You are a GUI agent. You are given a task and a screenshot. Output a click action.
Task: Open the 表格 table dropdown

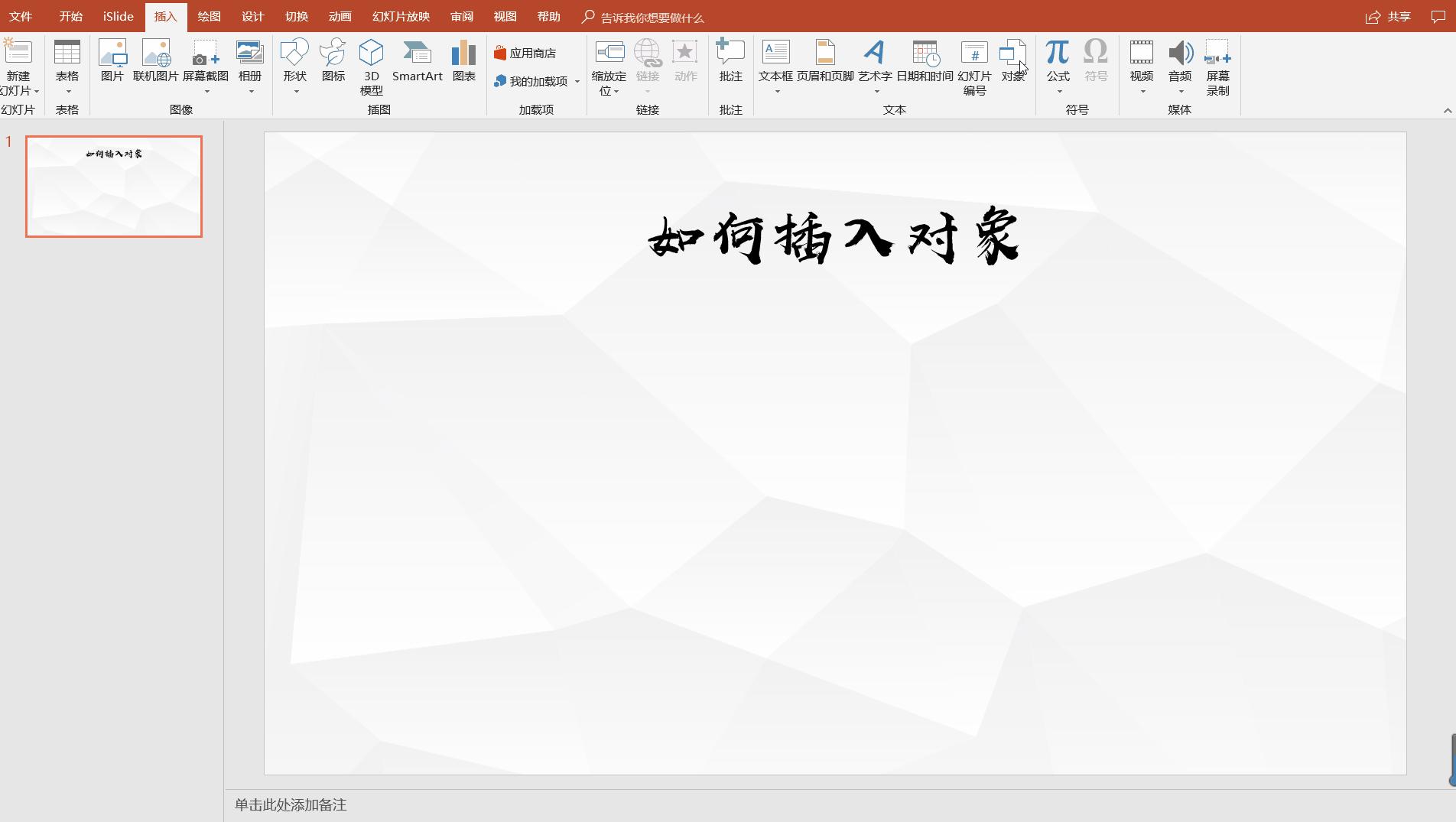pyautogui.click(x=67, y=91)
